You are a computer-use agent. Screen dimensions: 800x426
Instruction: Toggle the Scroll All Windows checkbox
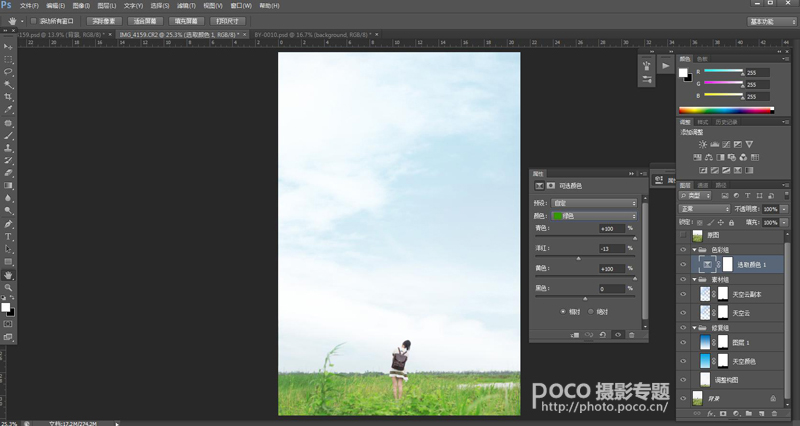click(34, 21)
